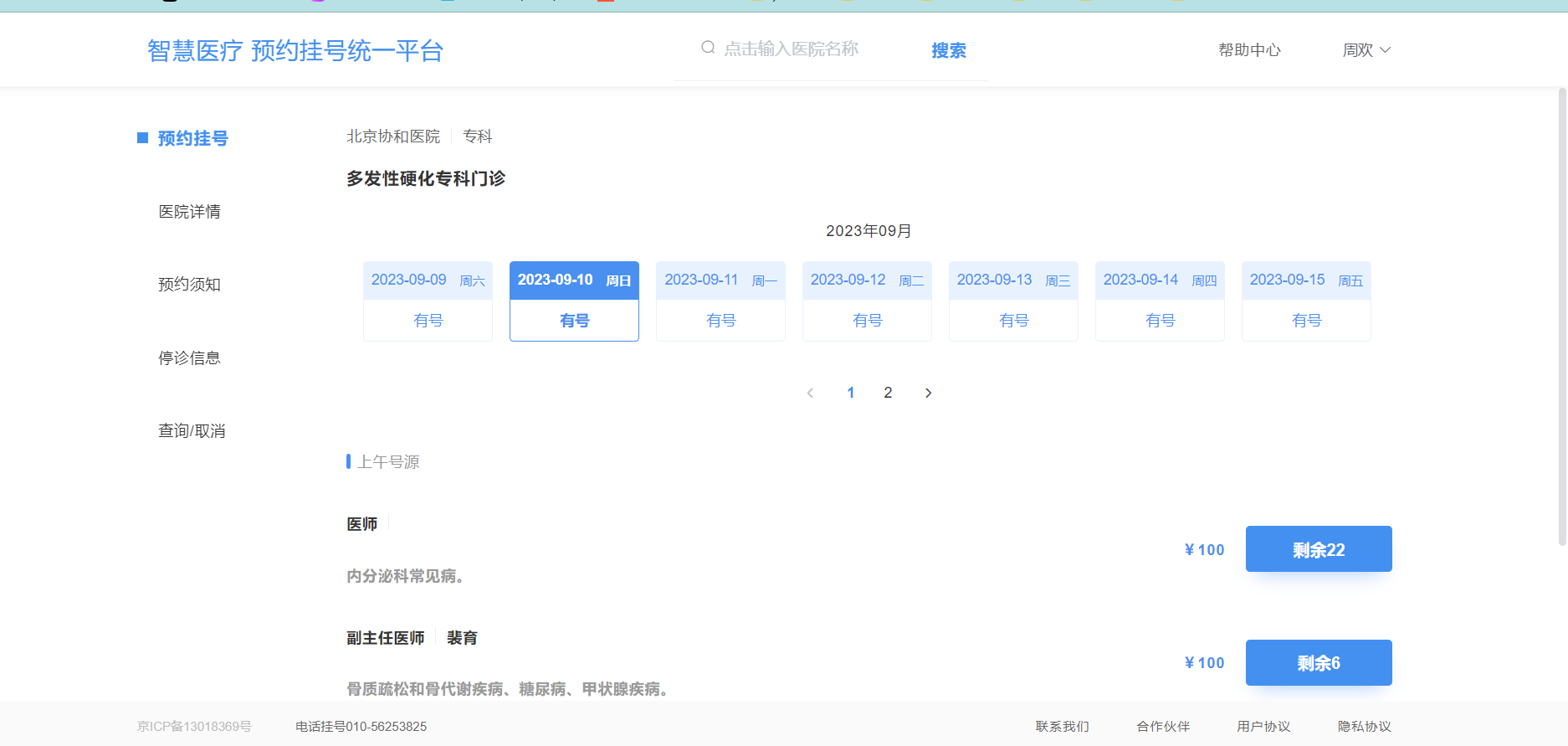This screenshot has height=746, width=1568.
Task: Click the page vertical scrollbar
Action: tap(1561, 318)
